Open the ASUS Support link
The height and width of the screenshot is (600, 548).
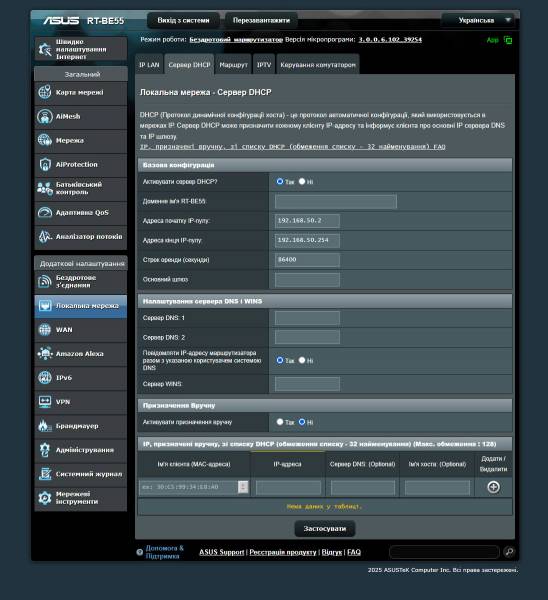(x=222, y=552)
